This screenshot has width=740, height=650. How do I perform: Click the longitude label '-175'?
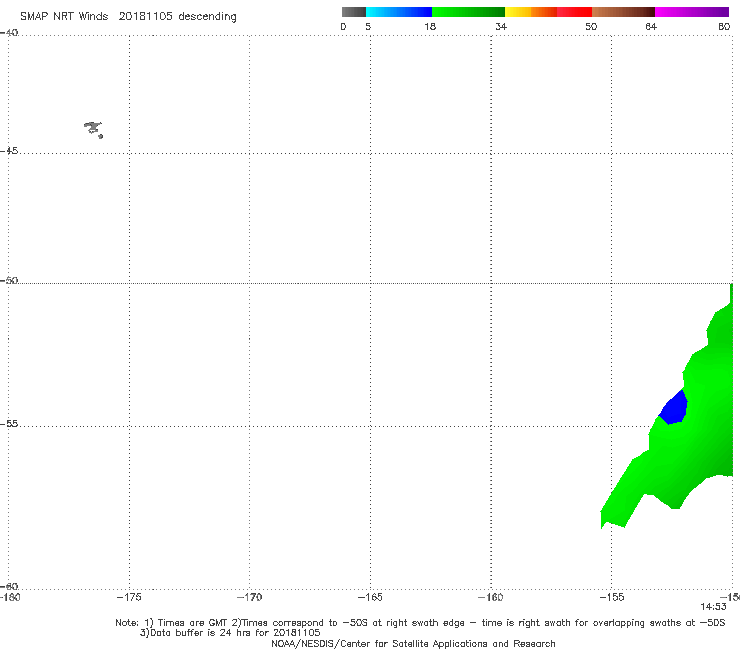[x=129, y=597]
